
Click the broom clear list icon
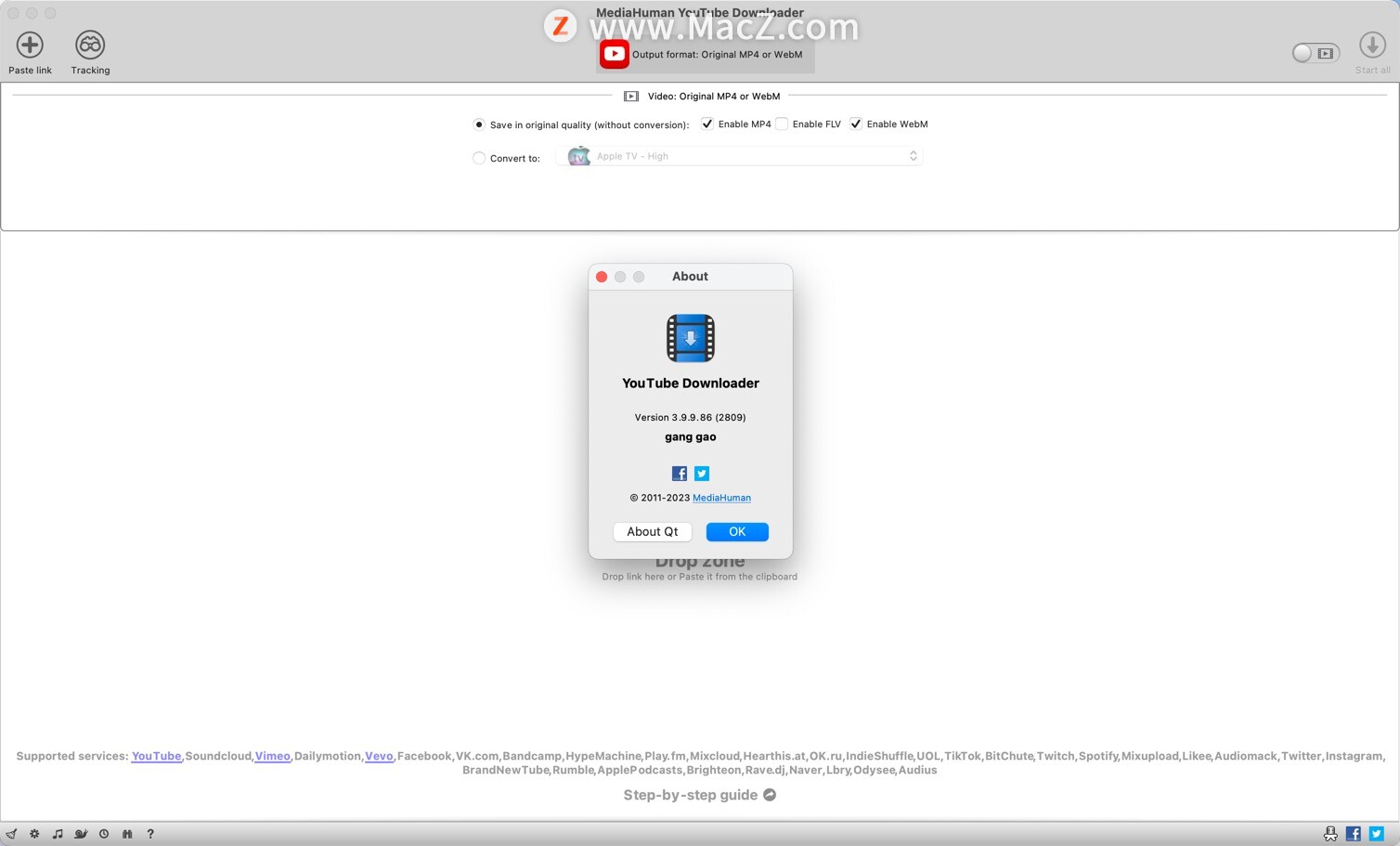11,834
